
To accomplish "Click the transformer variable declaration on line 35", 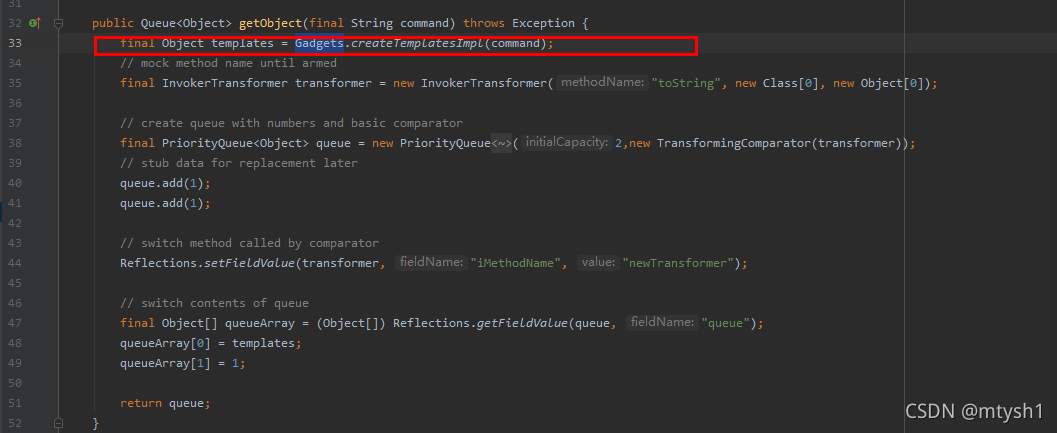I will coord(333,84).
